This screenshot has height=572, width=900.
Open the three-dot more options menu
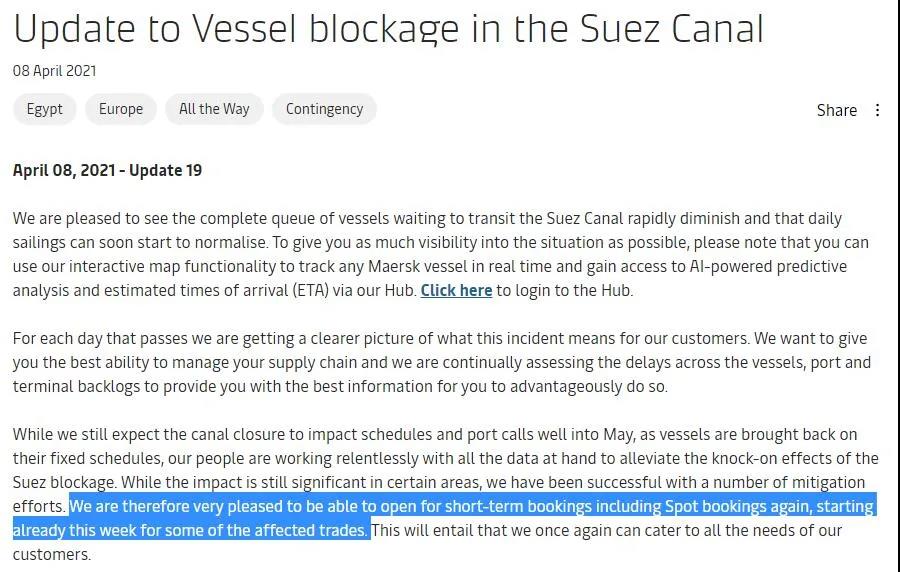pyautogui.click(x=878, y=110)
